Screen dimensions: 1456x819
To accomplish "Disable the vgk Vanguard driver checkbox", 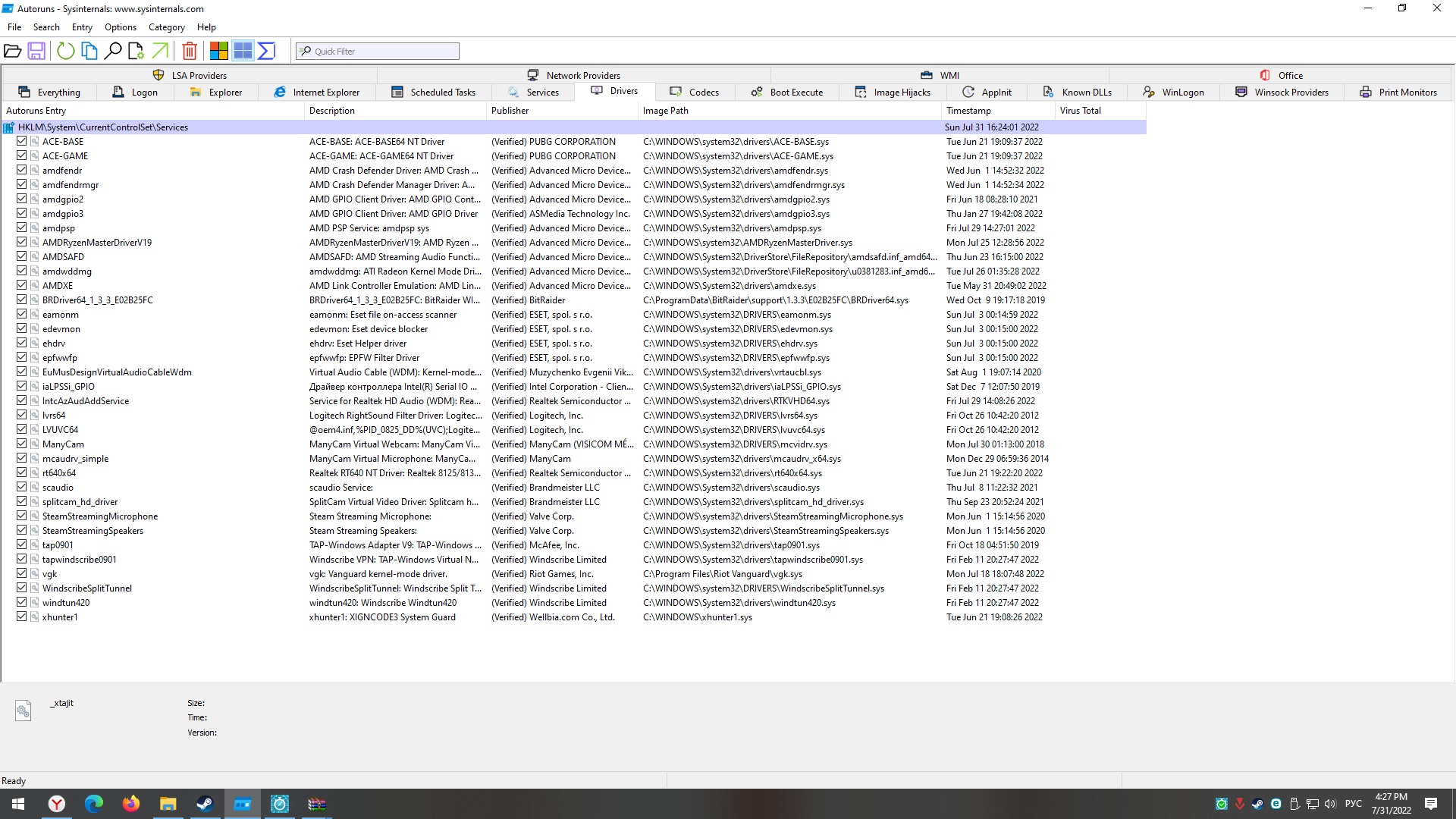I will 22,573.
